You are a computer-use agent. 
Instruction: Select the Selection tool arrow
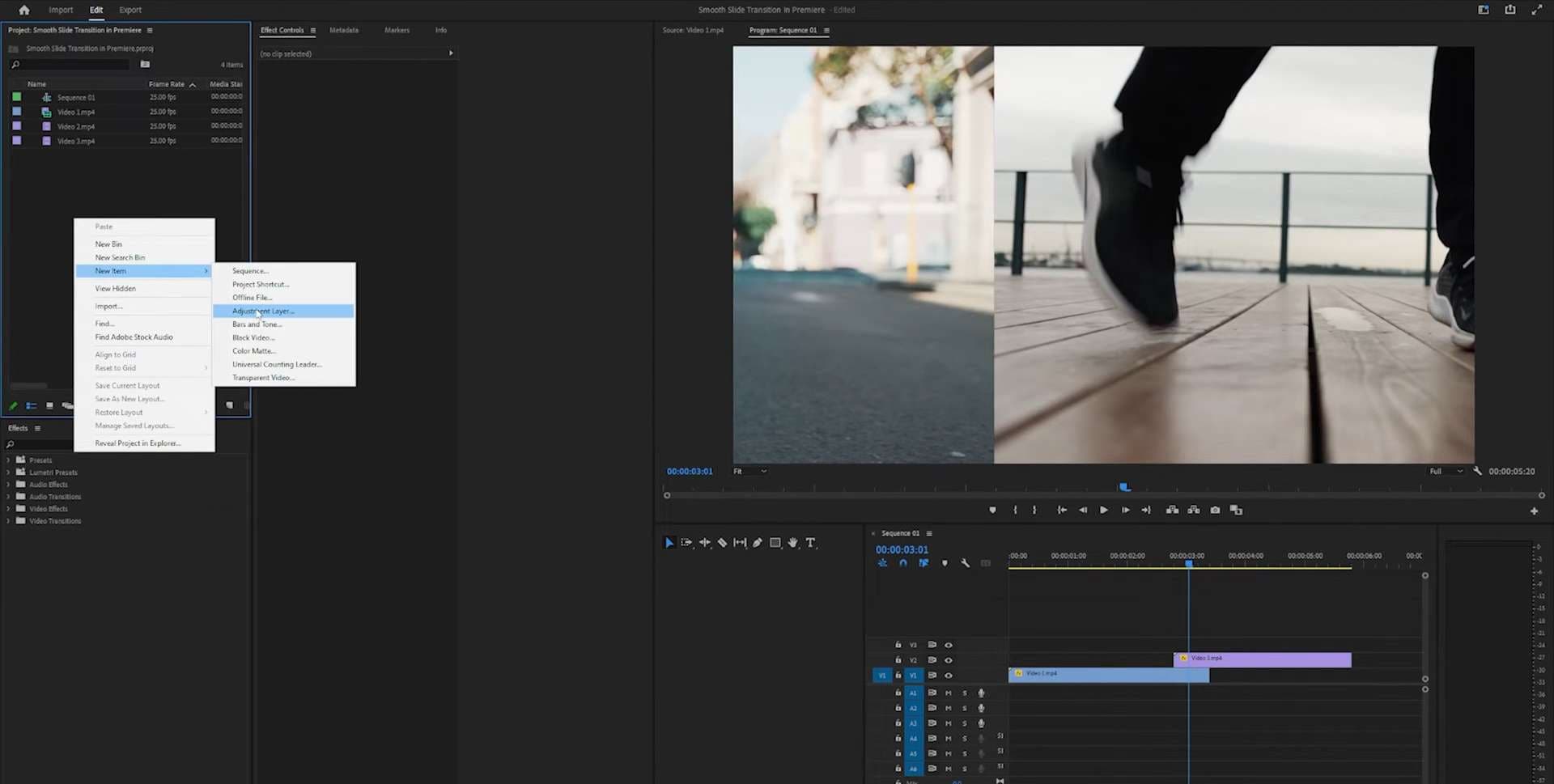[x=669, y=543]
